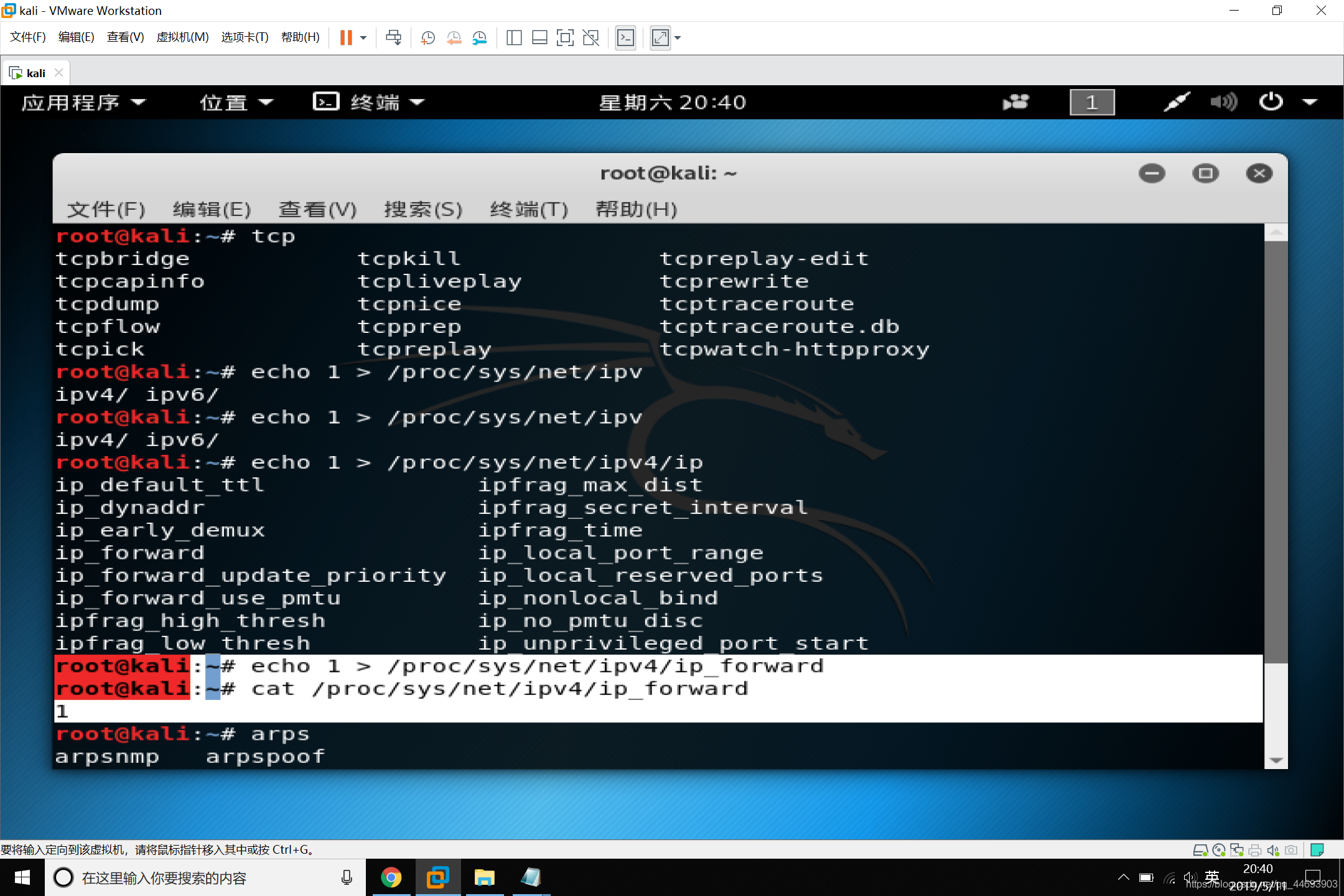Image resolution: width=1344 pixels, height=896 pixels.
Task: Click terminal scrollbar down arrow
Action: [x=1276, y=760]
